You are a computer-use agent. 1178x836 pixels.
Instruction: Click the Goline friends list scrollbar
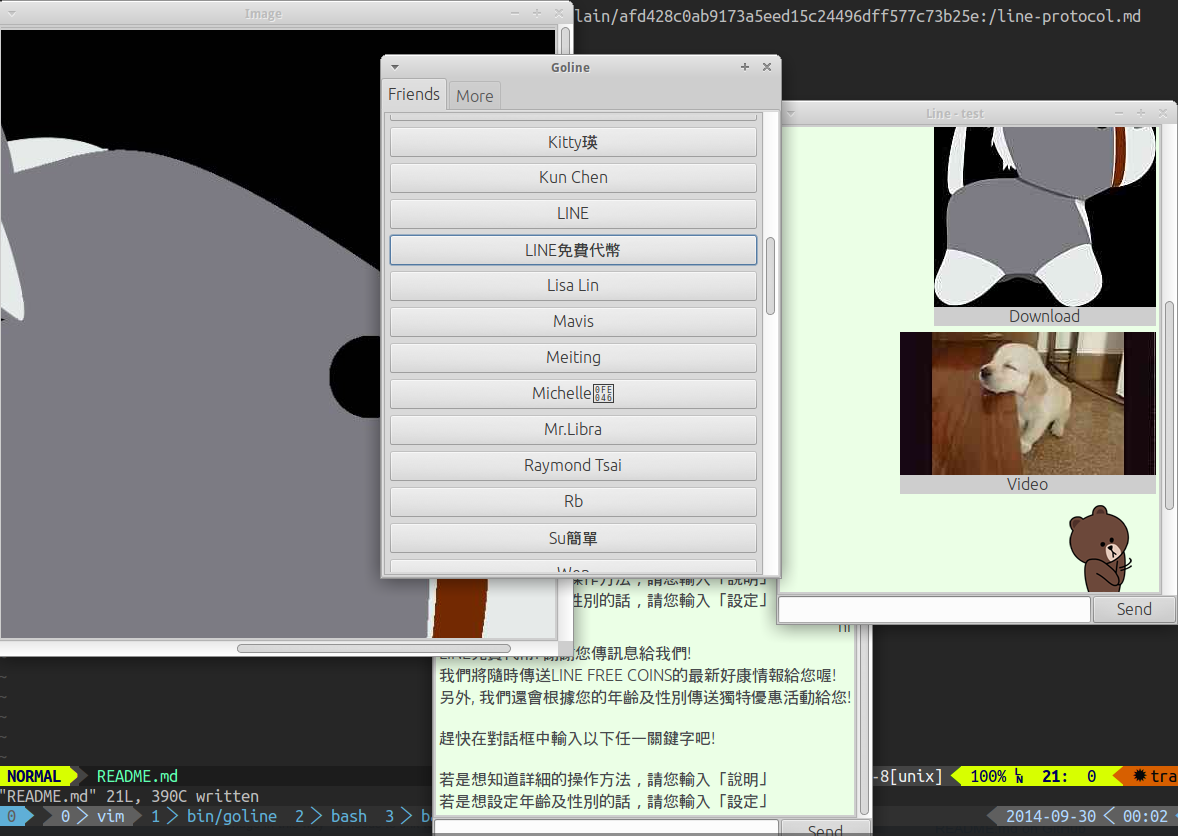pyautogui.click(x=770, y=276)
